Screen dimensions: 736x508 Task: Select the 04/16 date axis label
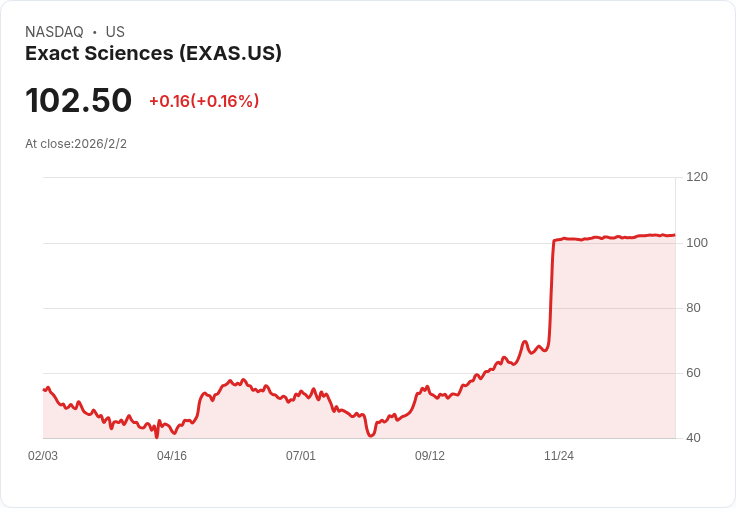(172, 456)
